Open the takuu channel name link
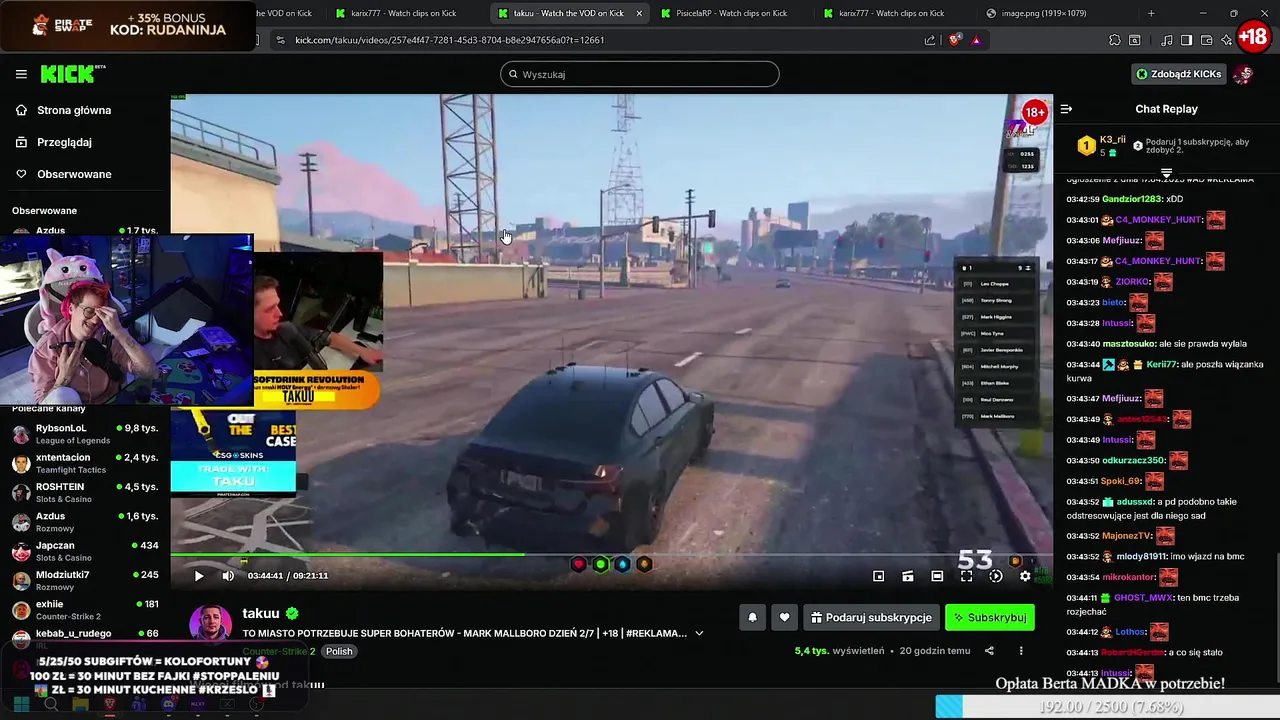 [x=261, y=613]
